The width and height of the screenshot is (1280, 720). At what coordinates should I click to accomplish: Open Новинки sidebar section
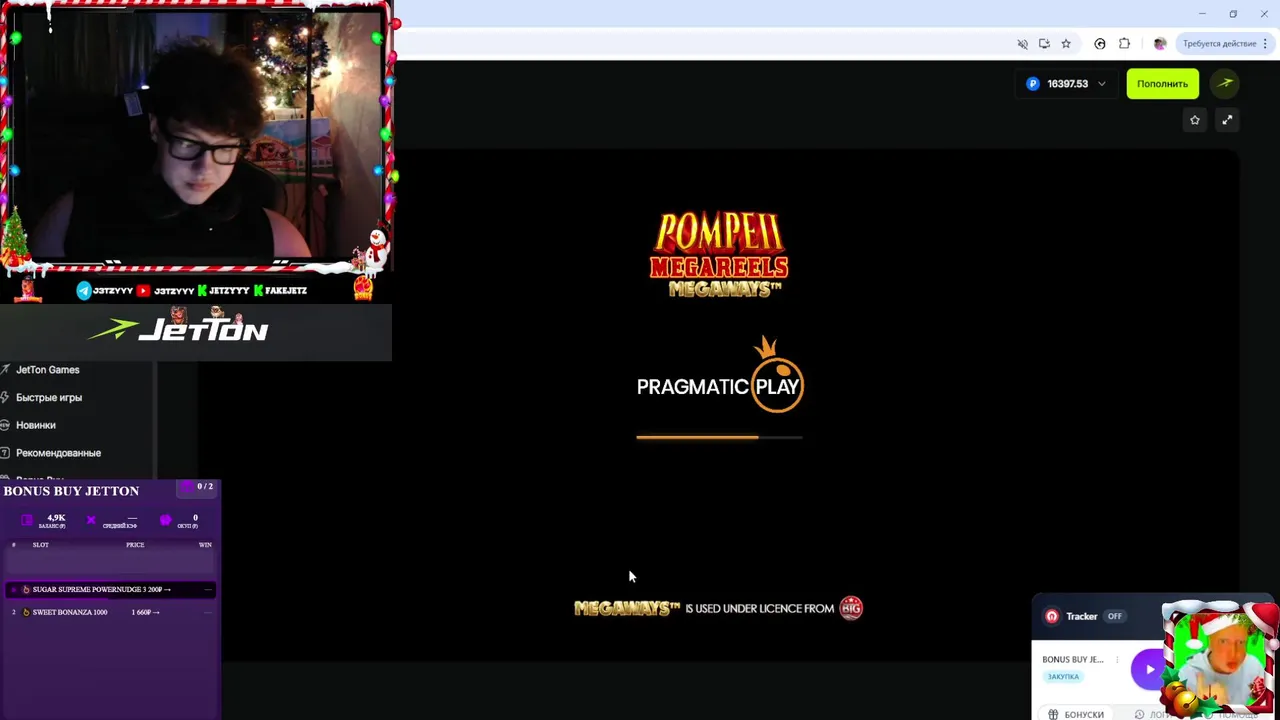click(35, 425)
